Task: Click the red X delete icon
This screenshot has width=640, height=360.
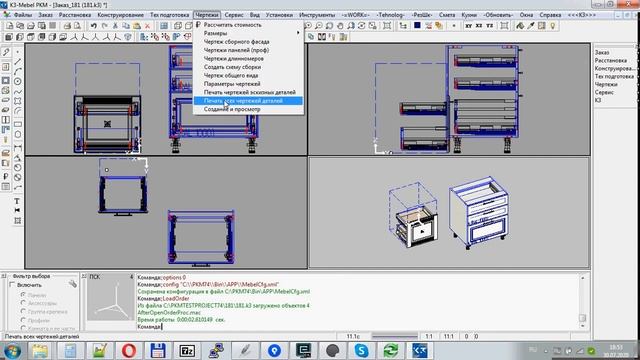Action: tap(148, 26)
